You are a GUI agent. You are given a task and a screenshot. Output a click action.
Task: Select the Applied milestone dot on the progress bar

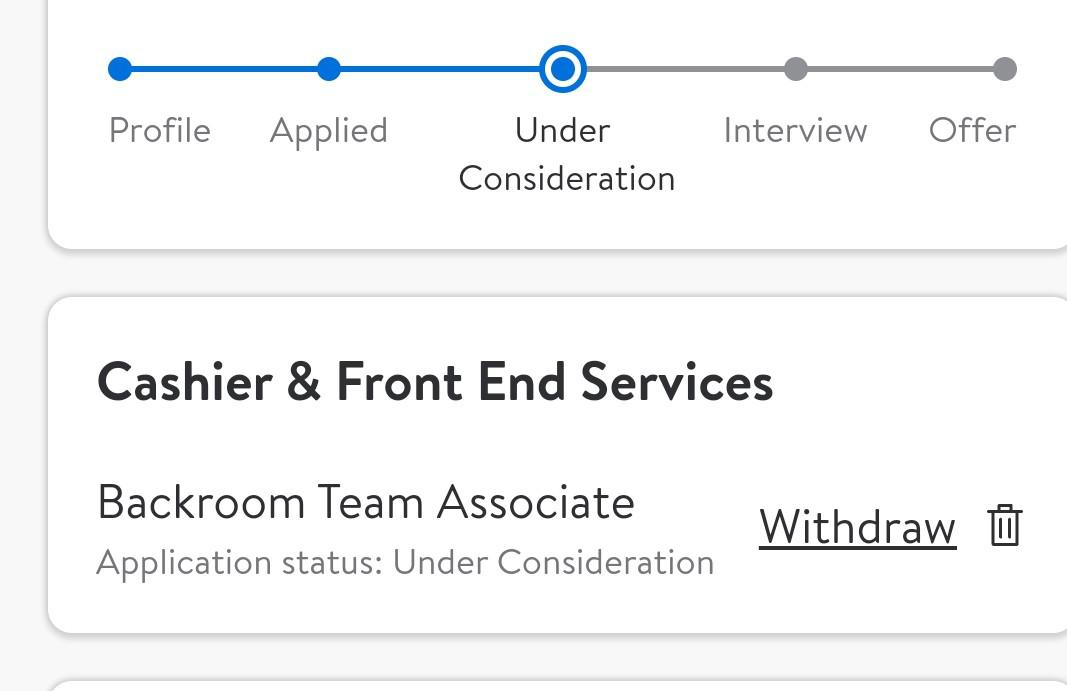click(330, 70)
